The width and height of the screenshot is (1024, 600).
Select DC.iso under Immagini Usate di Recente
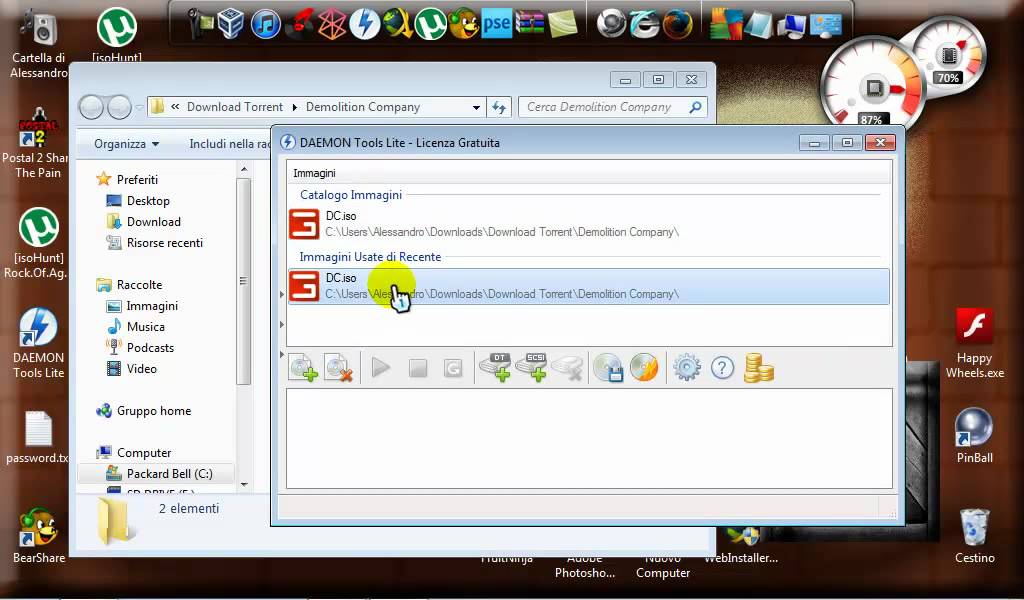[x=589, y=286]
